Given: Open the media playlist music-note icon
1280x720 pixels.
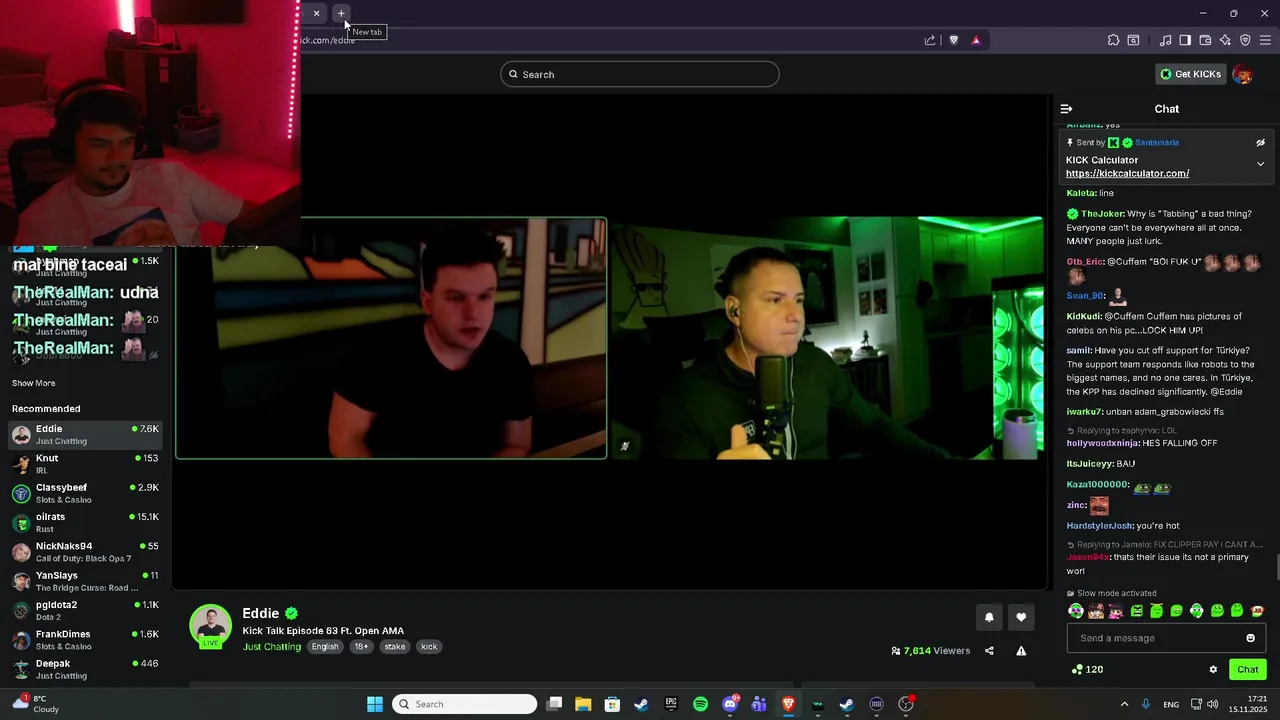Looking at the screenshot, I should 1165,40.
